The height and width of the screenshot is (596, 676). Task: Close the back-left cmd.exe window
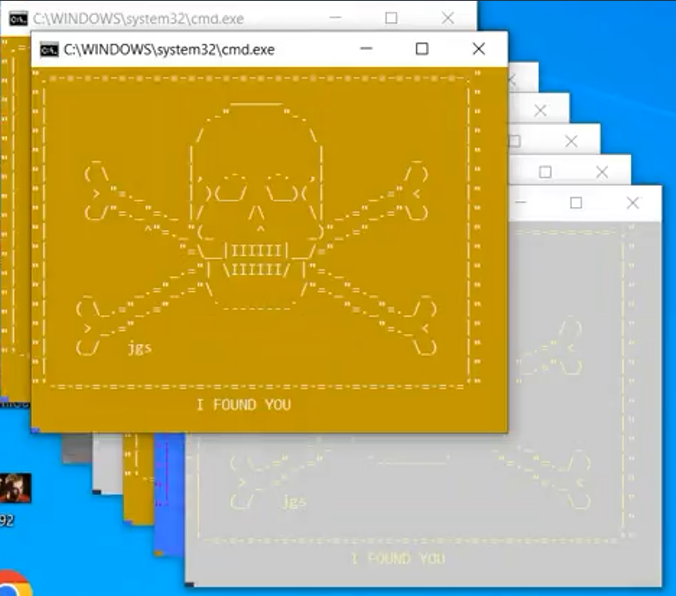click(447, 18)
